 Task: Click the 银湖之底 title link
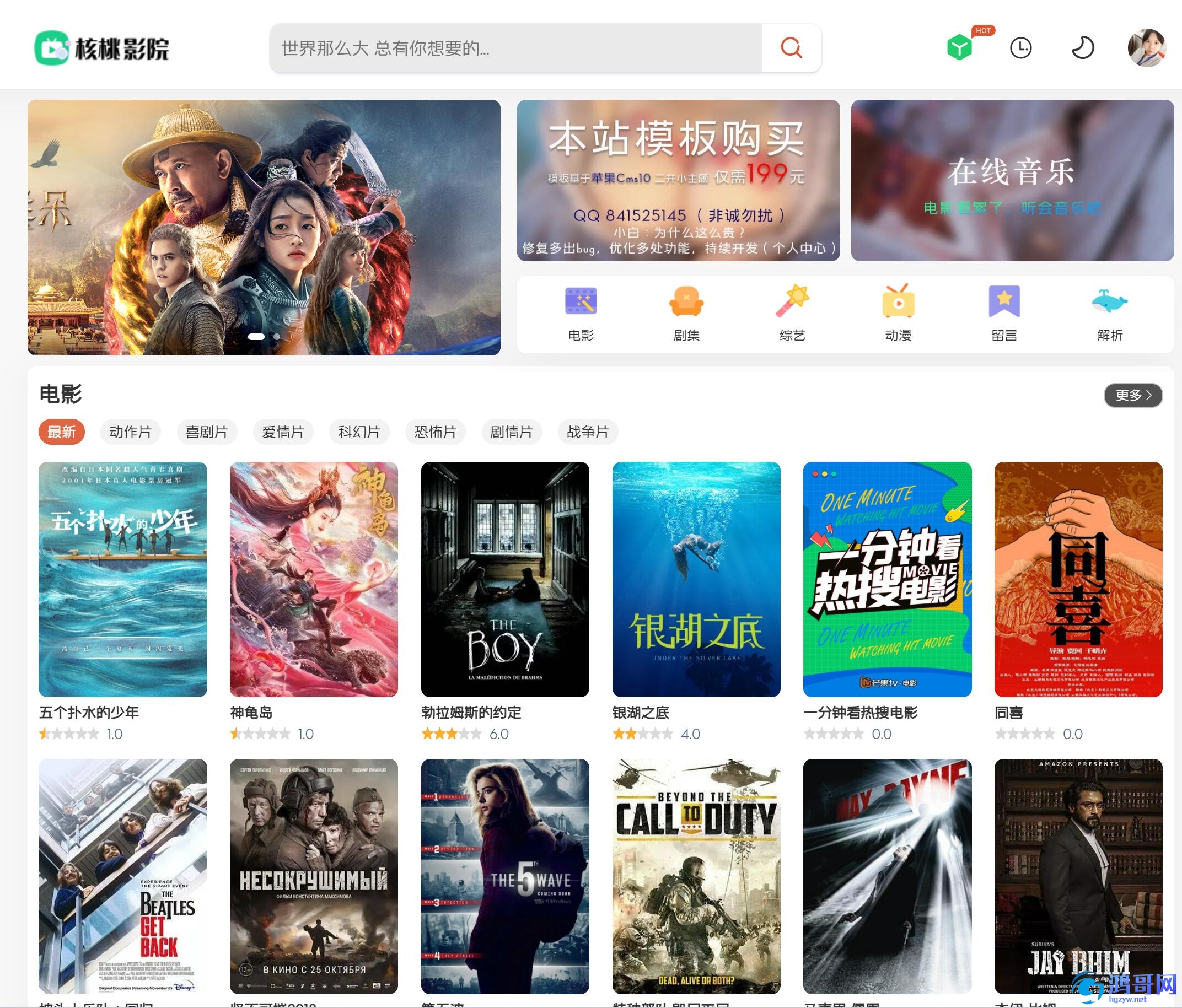coord(641,713)
